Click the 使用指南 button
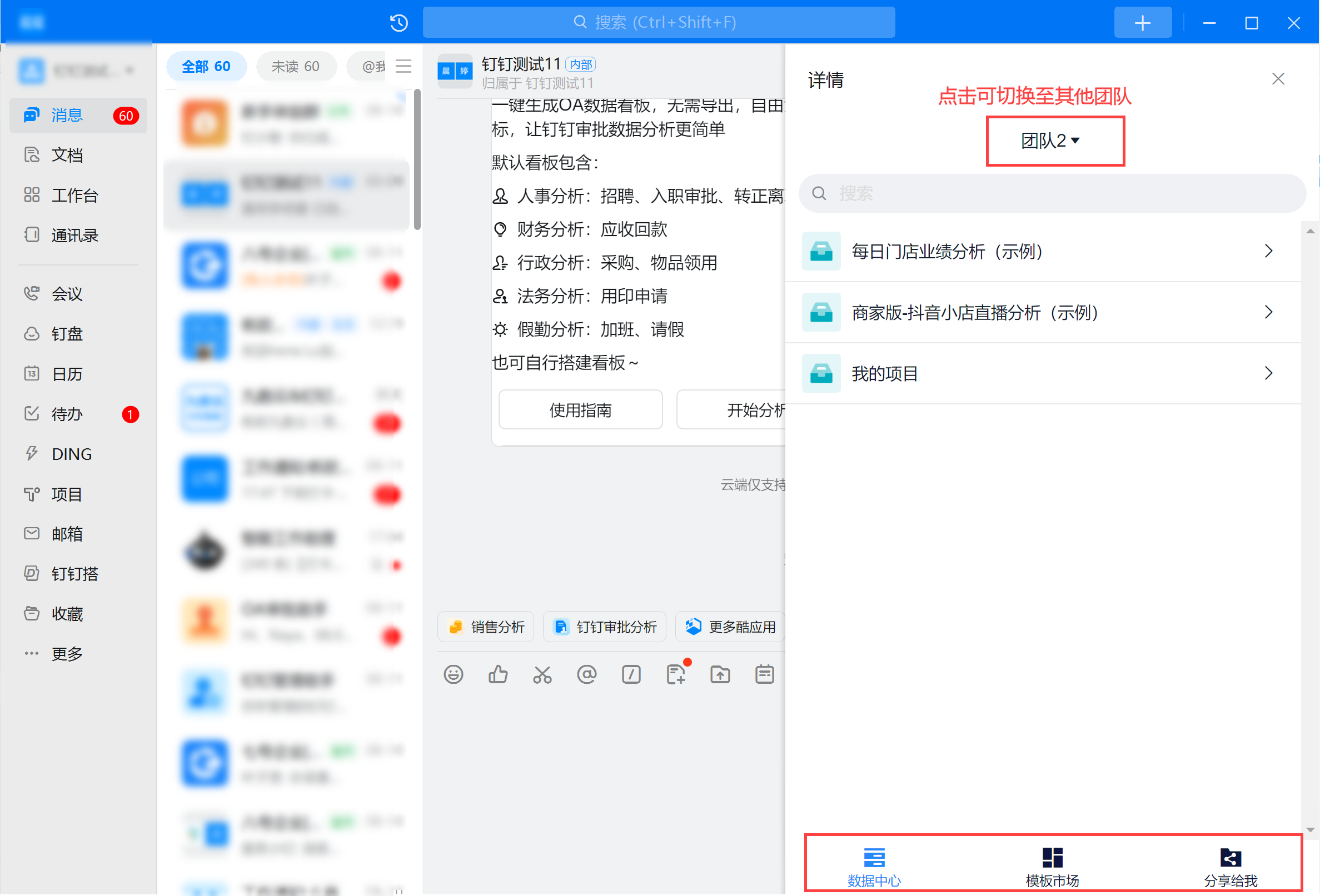 580,410
